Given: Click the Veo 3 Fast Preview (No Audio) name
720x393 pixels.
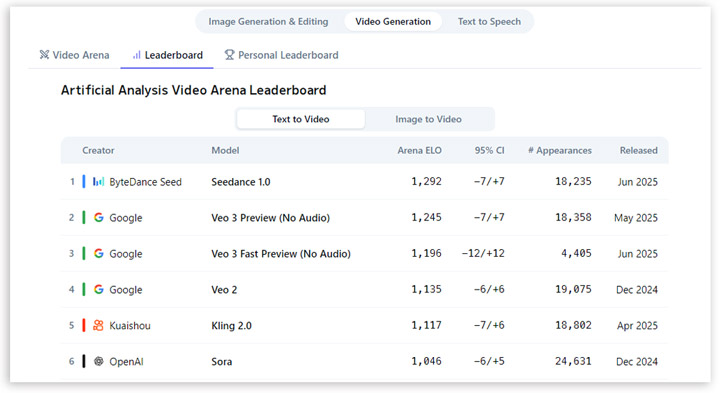Looking at the screenshot, I should (281, 253).
